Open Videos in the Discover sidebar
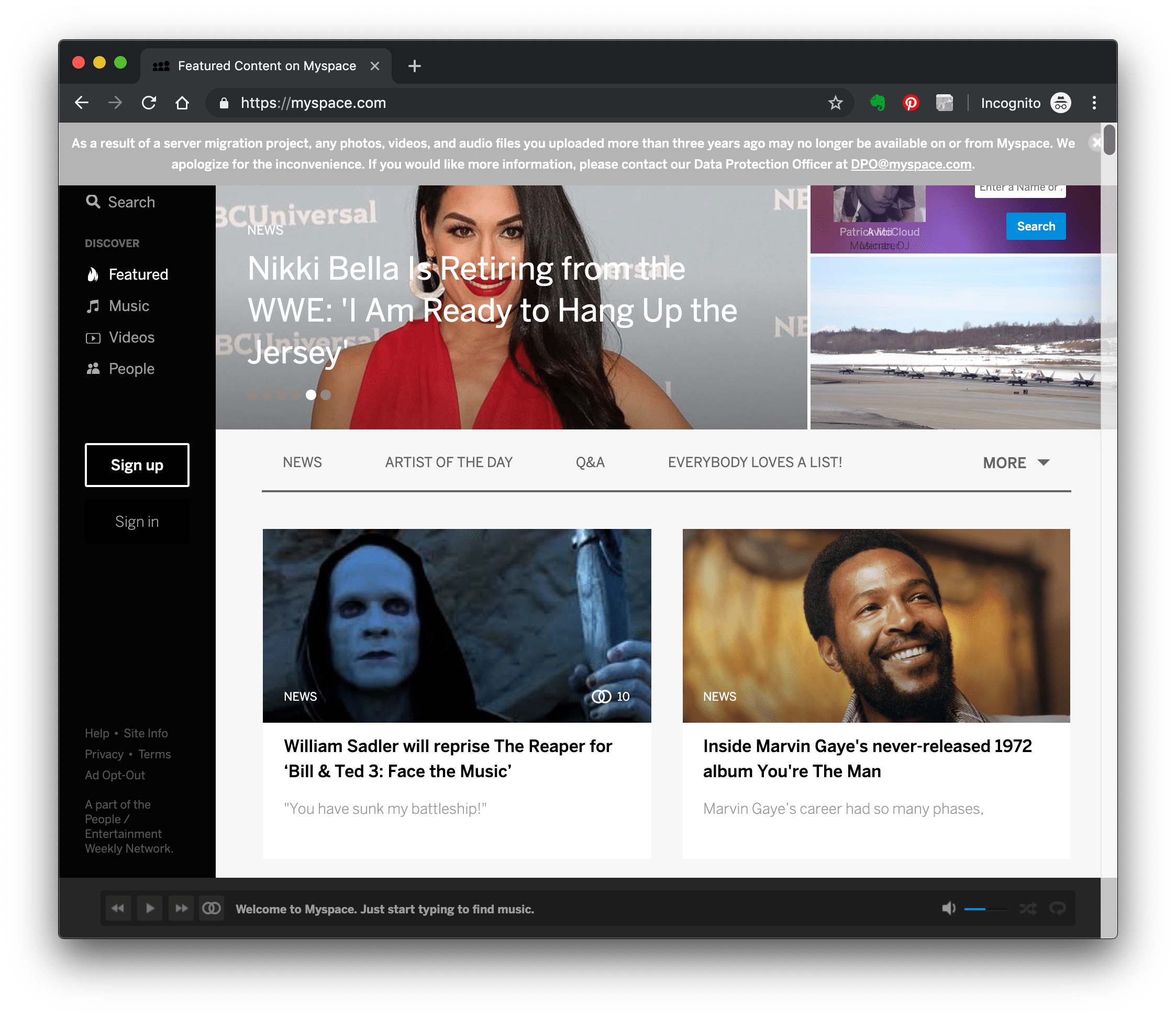Viewport: 1176px width, 1016px height. [120, 338]
